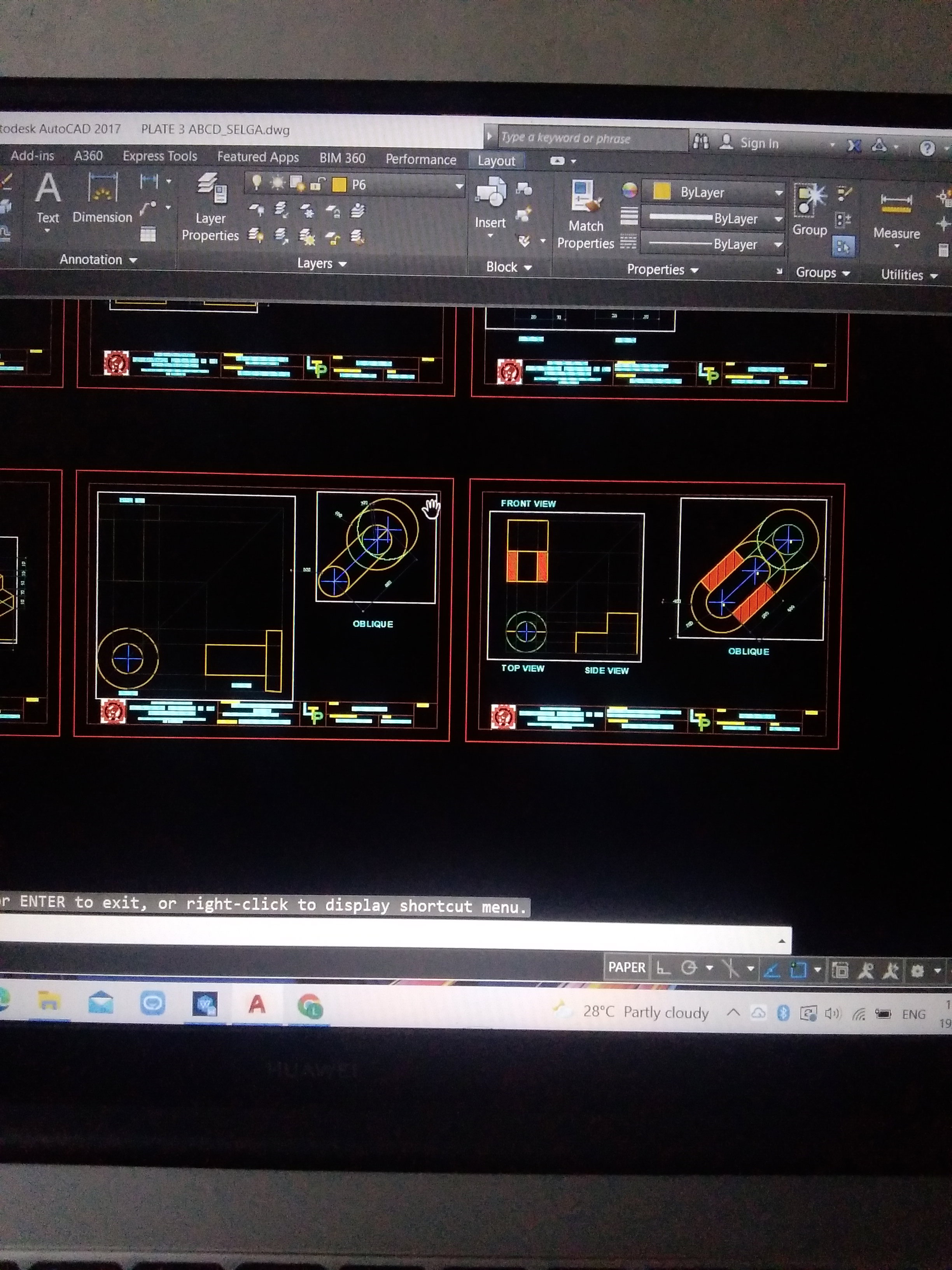Open workspace switching gear icon
Viewport: 952px width, 1270px height.
pyautogui.click(x=917, y=971)
